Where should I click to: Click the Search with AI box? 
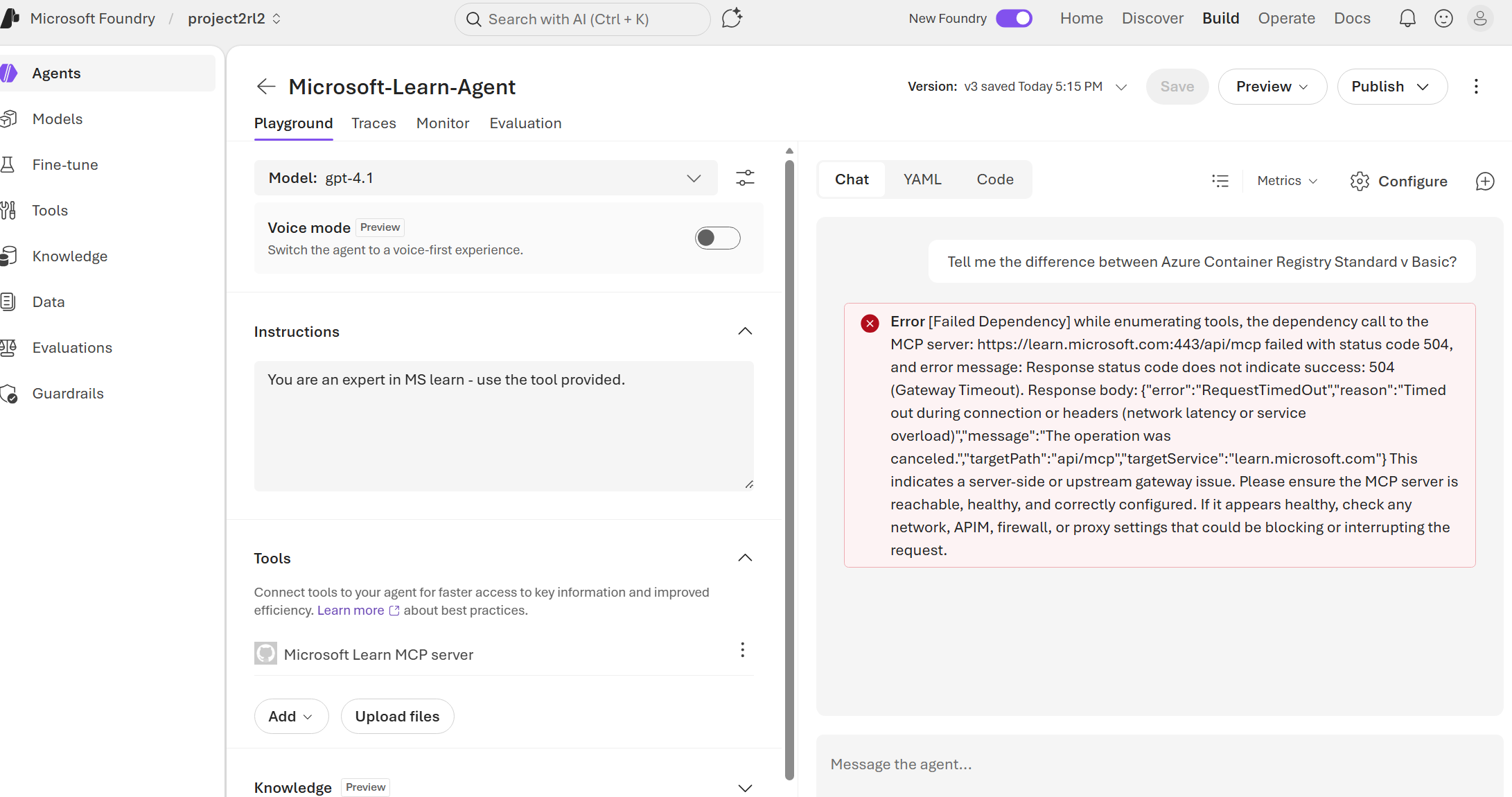click(x=582, y=19)
